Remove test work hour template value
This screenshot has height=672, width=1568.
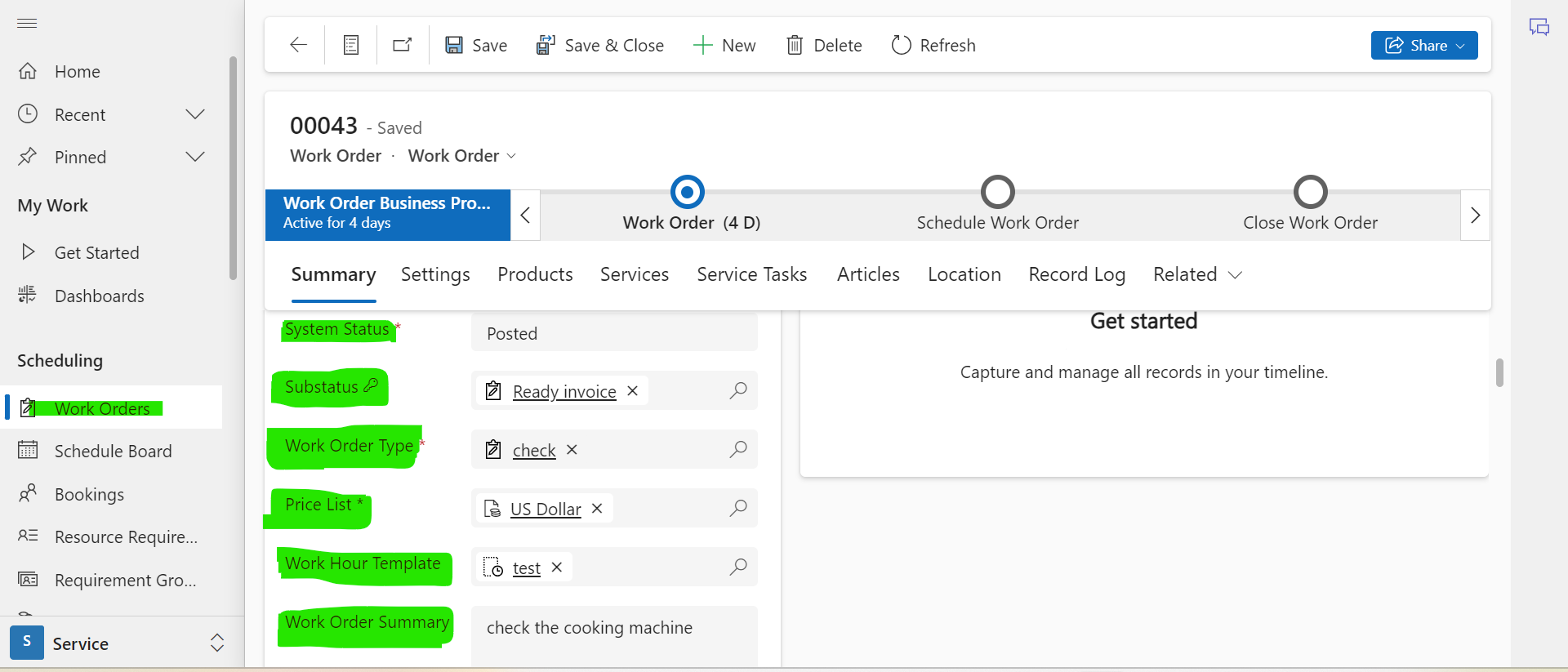tap(556, 567)
